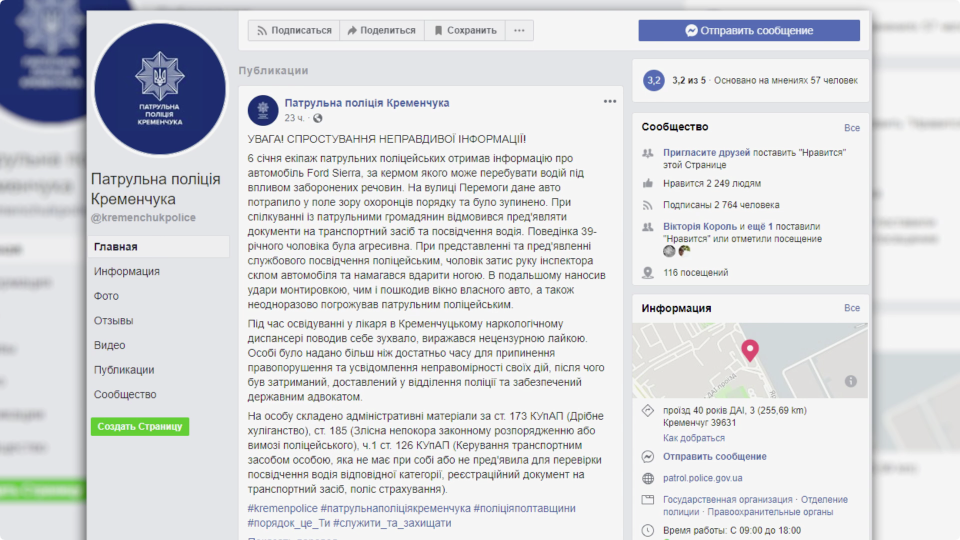Open the Сообщество sidebar tab
960x540 pixels.
tap(125, 394)
